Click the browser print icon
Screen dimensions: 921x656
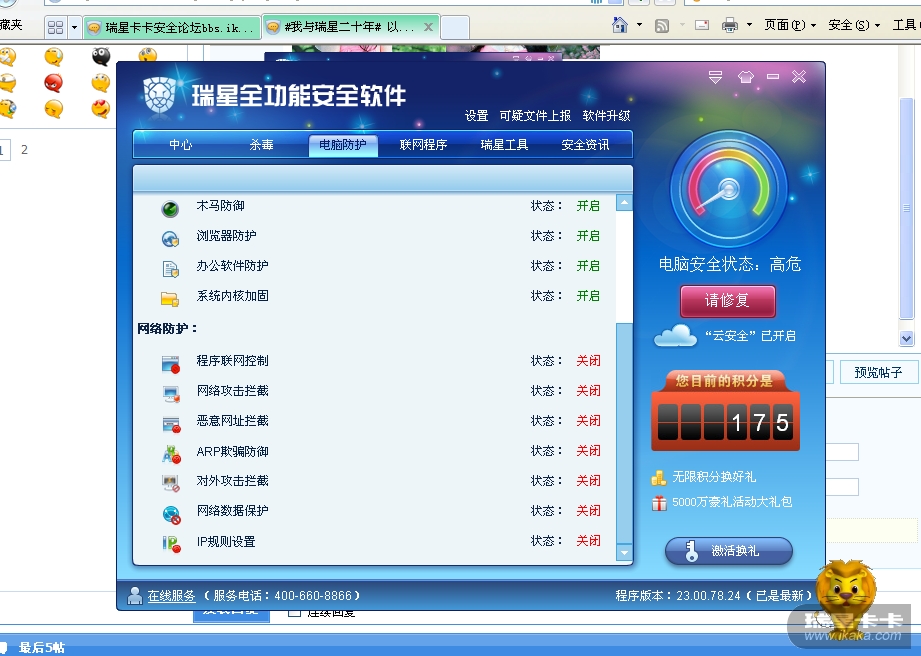coord(730,25)
